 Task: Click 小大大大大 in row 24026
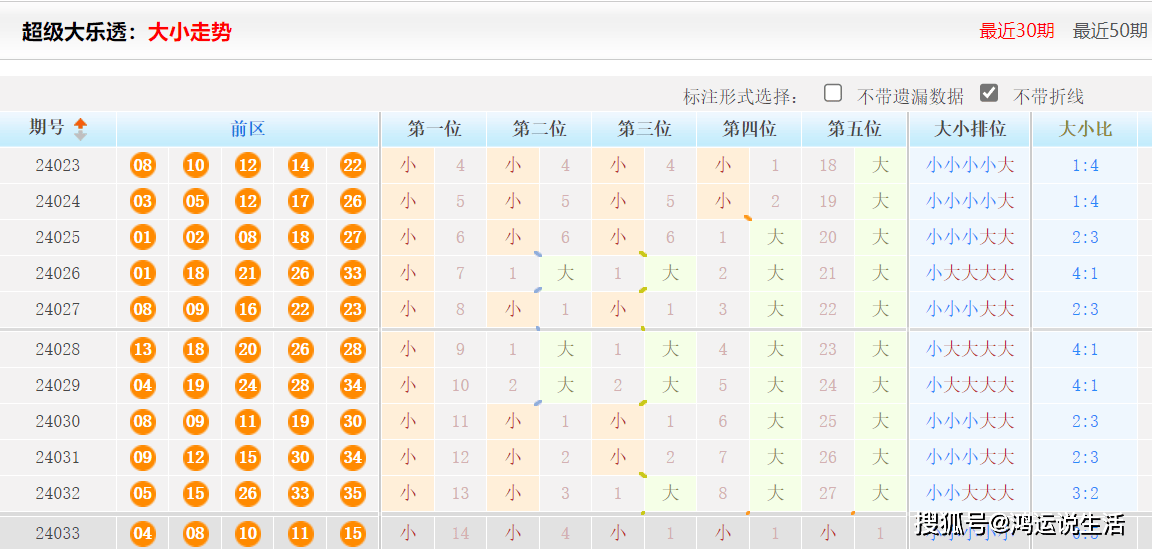pyautogui.click(x=970, y=273)
